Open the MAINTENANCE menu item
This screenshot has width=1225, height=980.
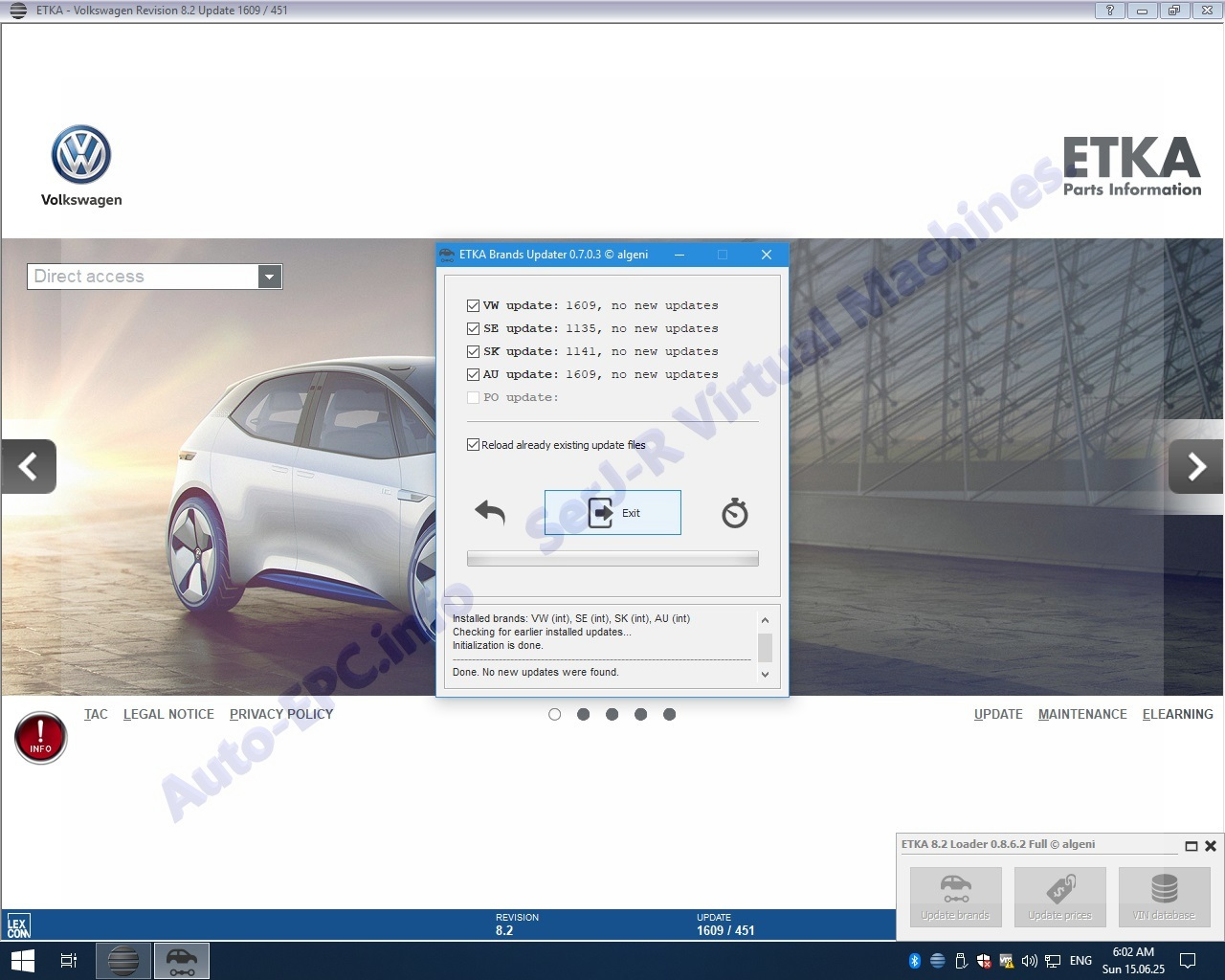[1082, 714]
